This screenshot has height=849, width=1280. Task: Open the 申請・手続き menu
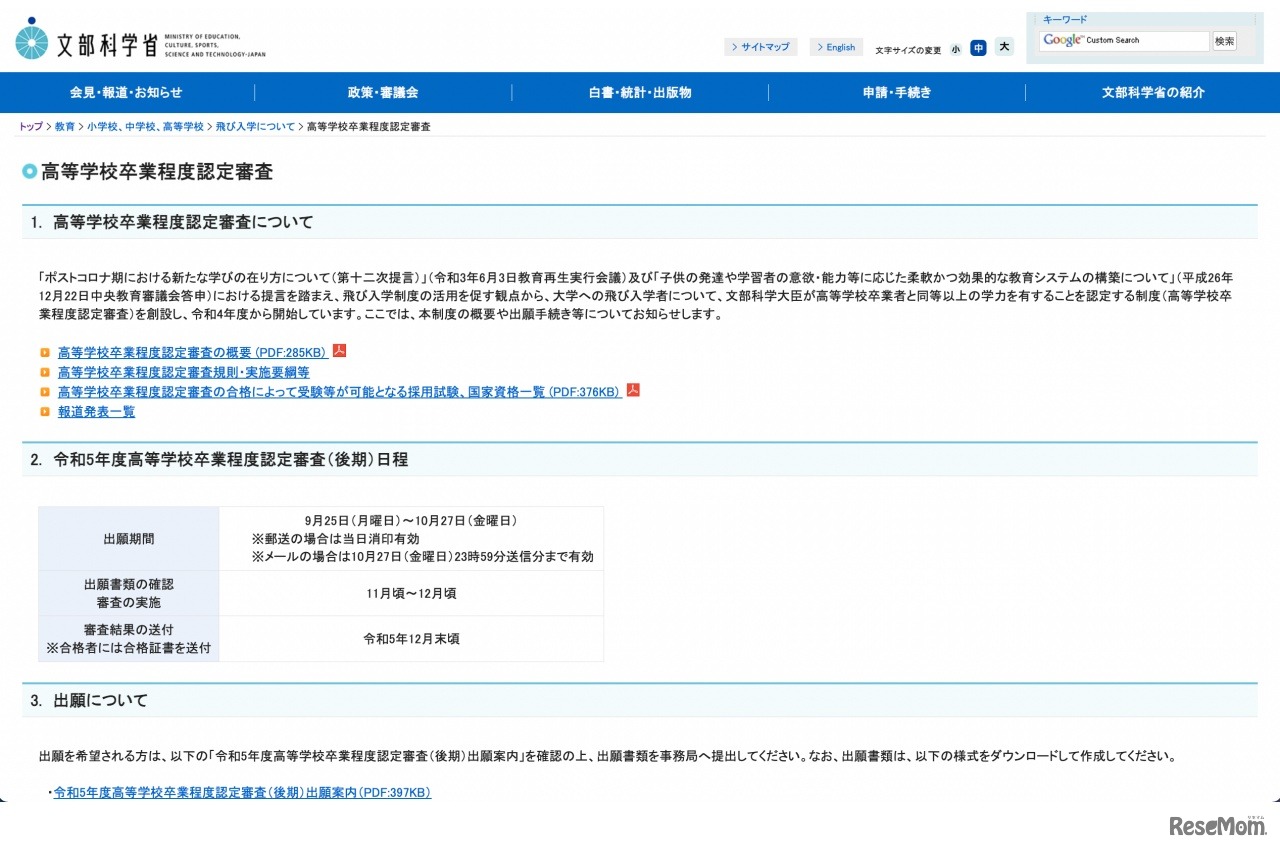(x=897, y=92)
